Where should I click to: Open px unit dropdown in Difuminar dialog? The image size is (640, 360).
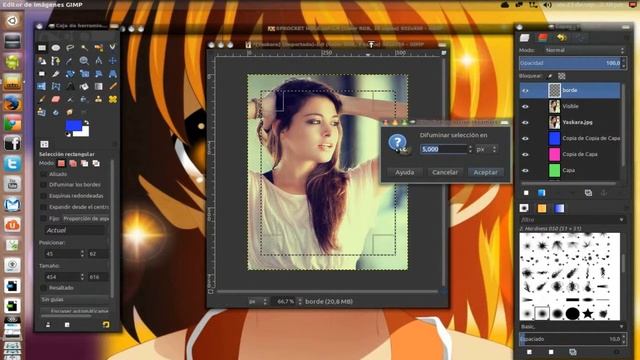pos(487,149)
